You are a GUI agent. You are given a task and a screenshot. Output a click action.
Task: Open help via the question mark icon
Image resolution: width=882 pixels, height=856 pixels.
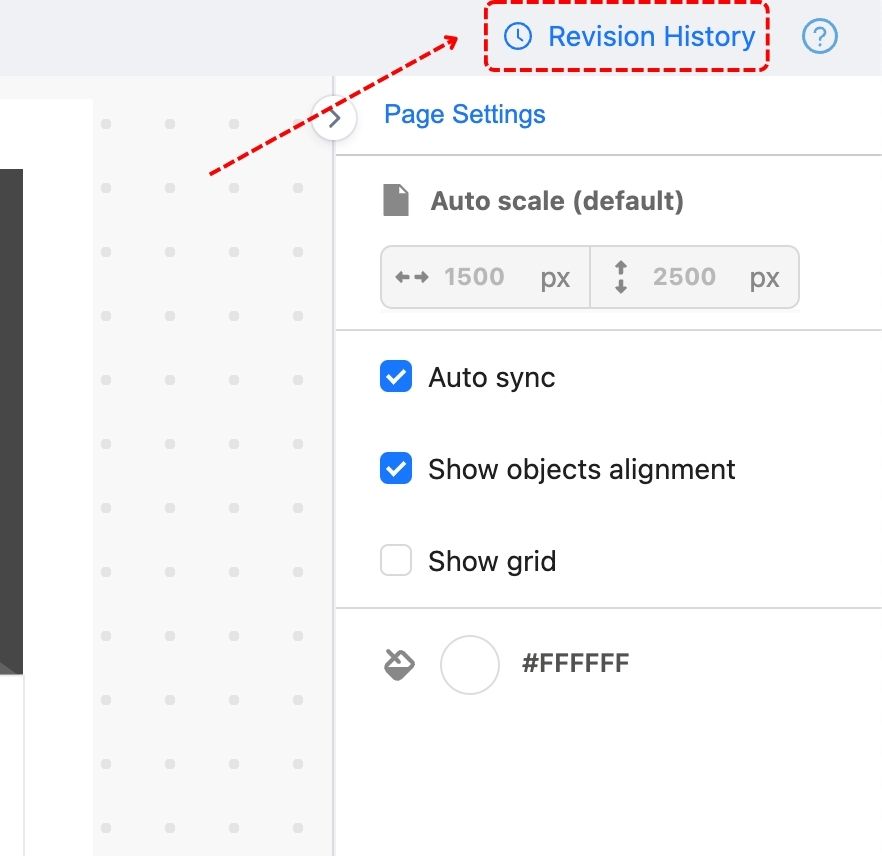[820, 37]
